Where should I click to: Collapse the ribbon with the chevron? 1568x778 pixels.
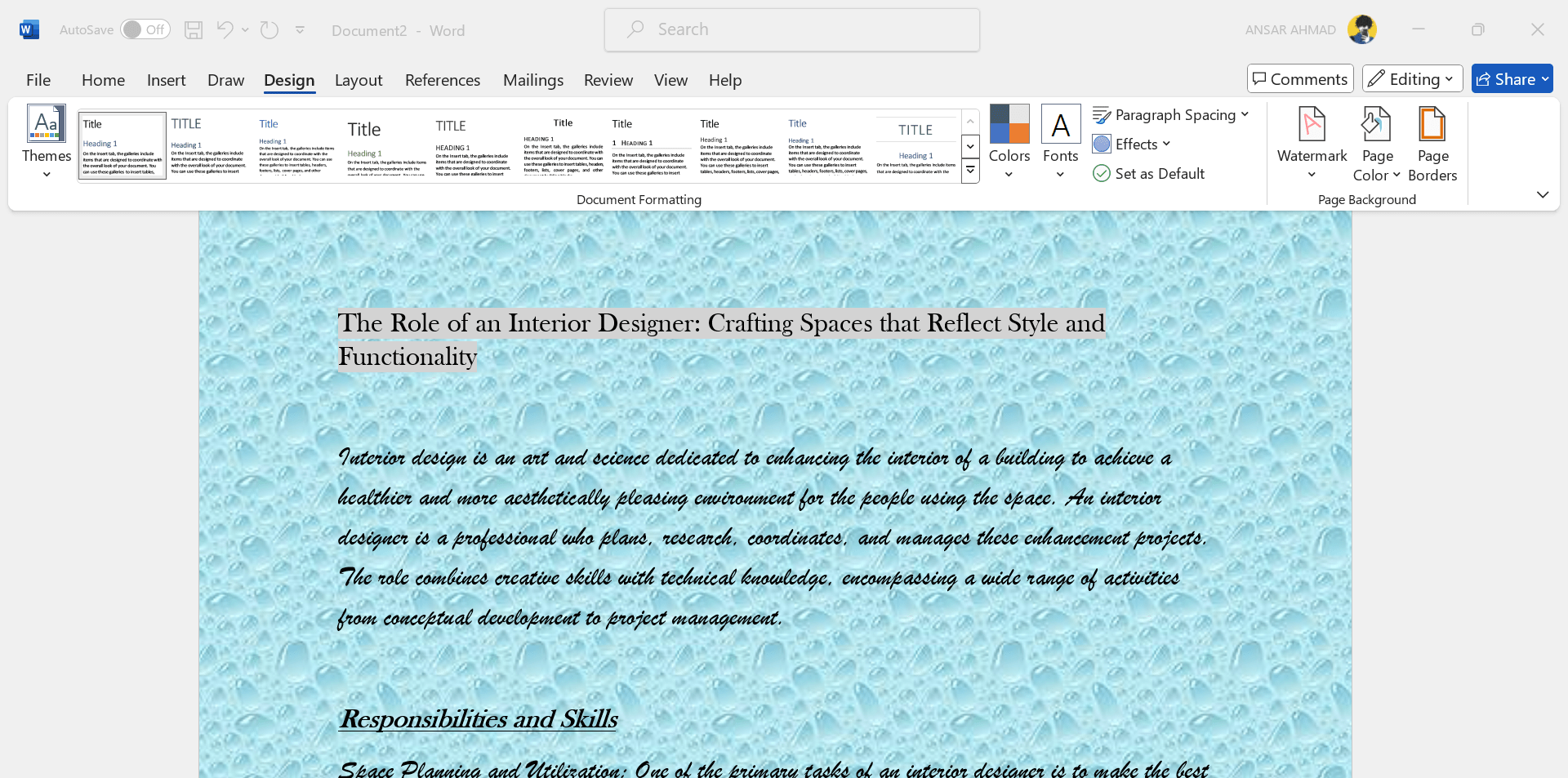coord(1543,194)
